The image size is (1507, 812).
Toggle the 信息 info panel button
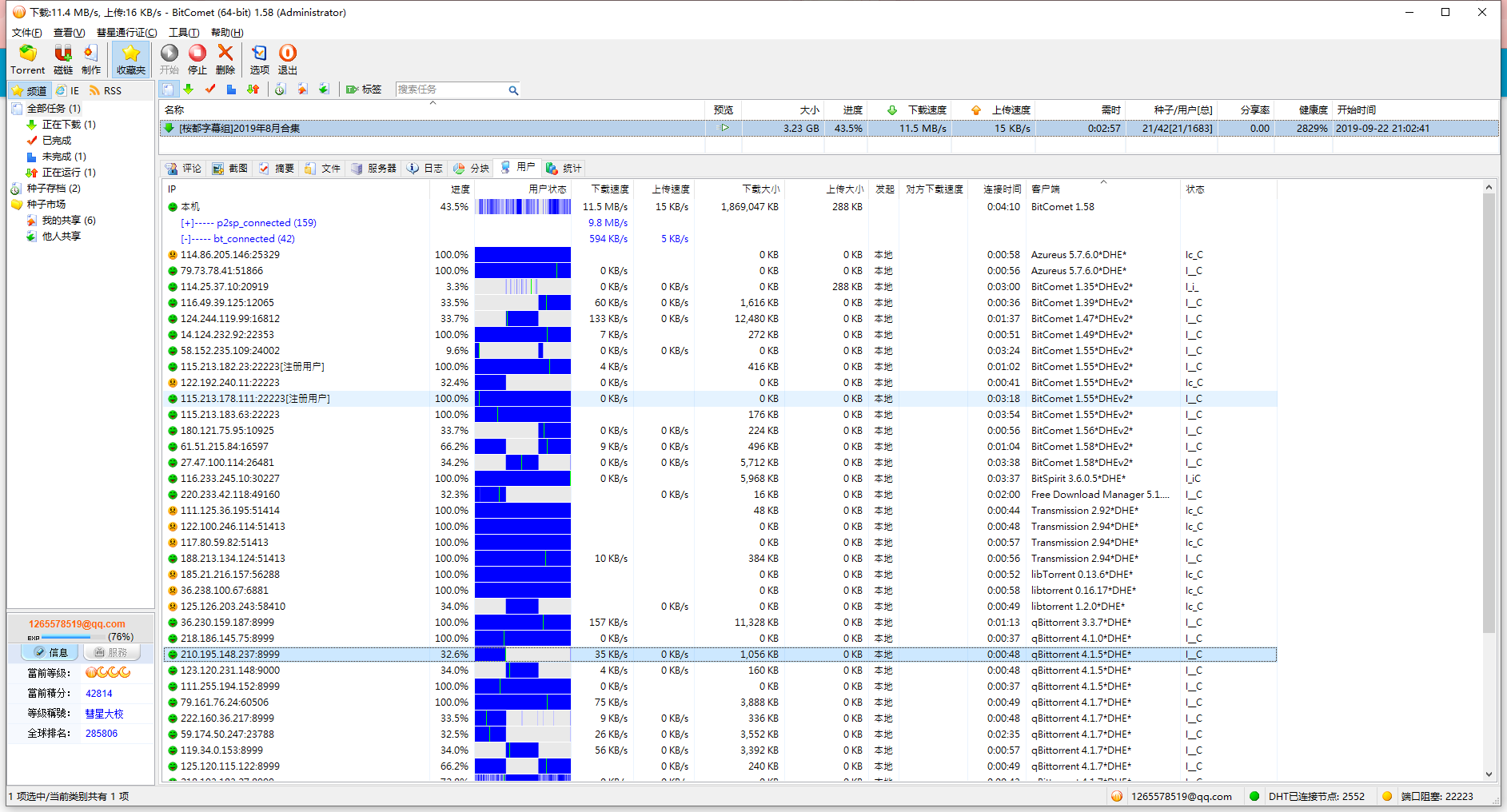coord(50,653)
